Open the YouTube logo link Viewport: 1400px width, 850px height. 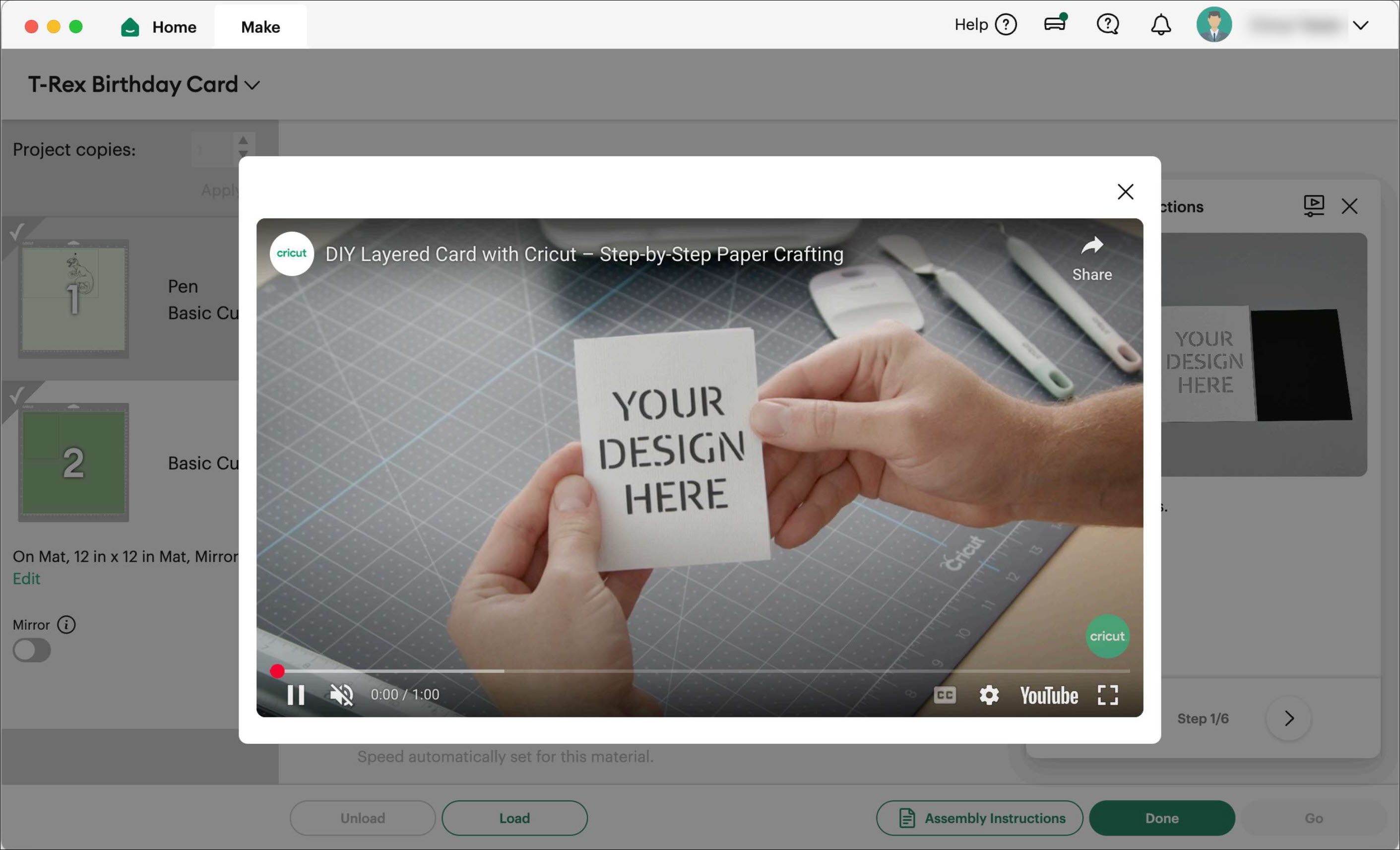[x=1048, y=696]
